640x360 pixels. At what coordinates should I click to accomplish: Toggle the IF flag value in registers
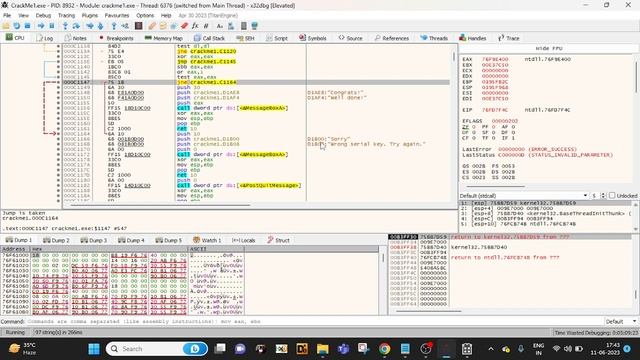tap(513, 138)
